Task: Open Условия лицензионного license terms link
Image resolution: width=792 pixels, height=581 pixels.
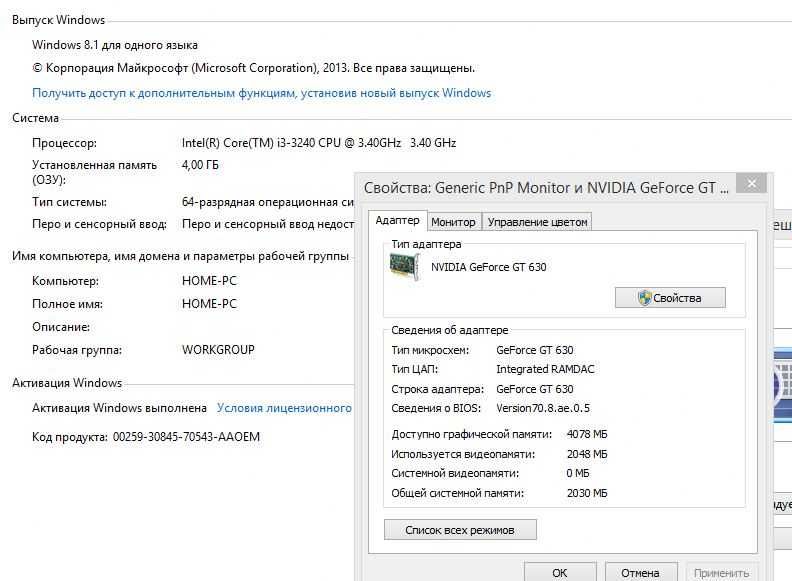Action: point(284,408)
